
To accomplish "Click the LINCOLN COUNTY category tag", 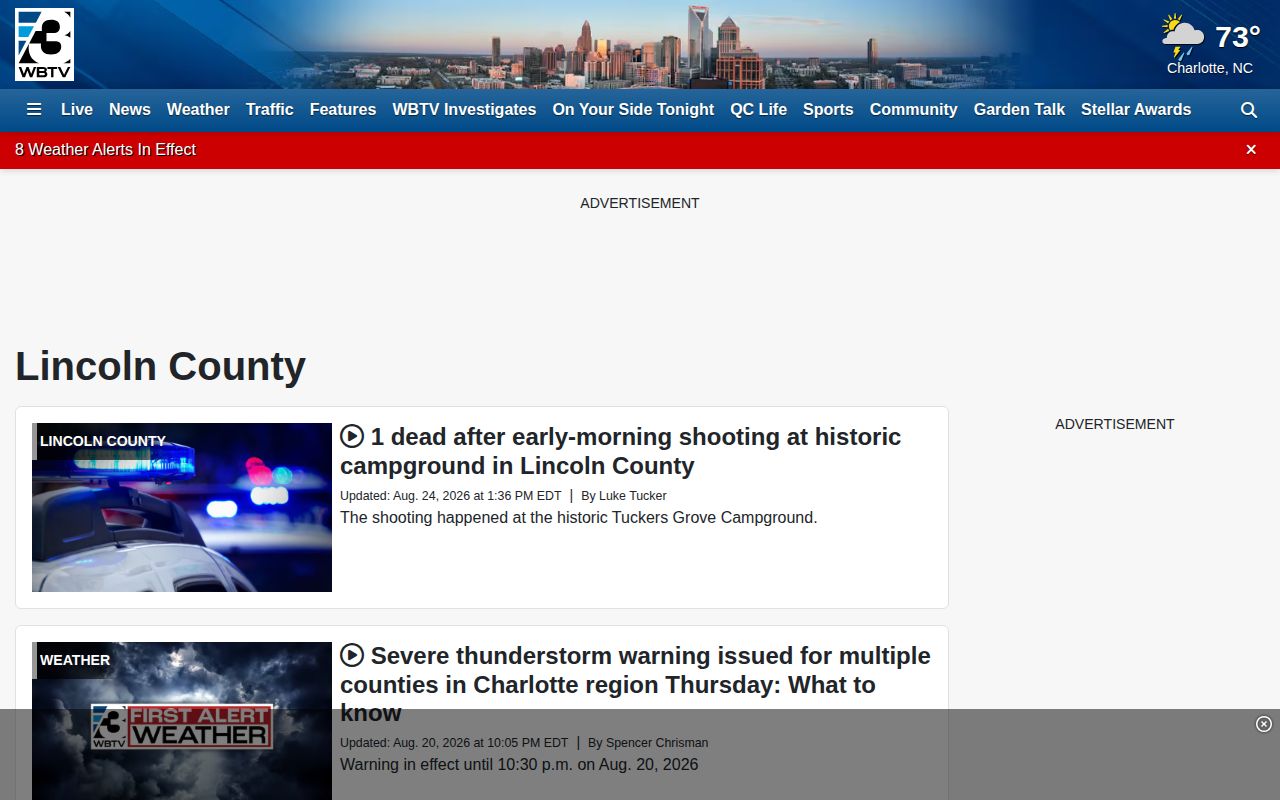I will click(x=102, y=441).
